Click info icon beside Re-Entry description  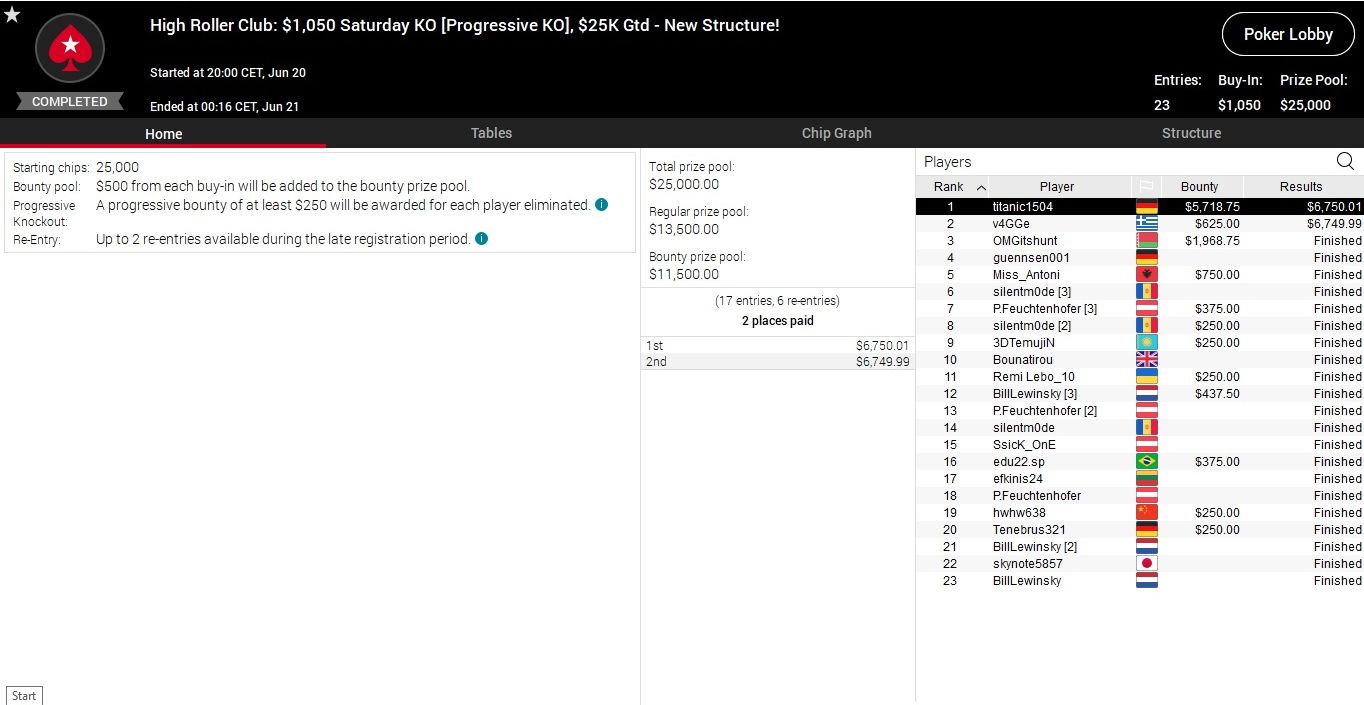(482, 239)
